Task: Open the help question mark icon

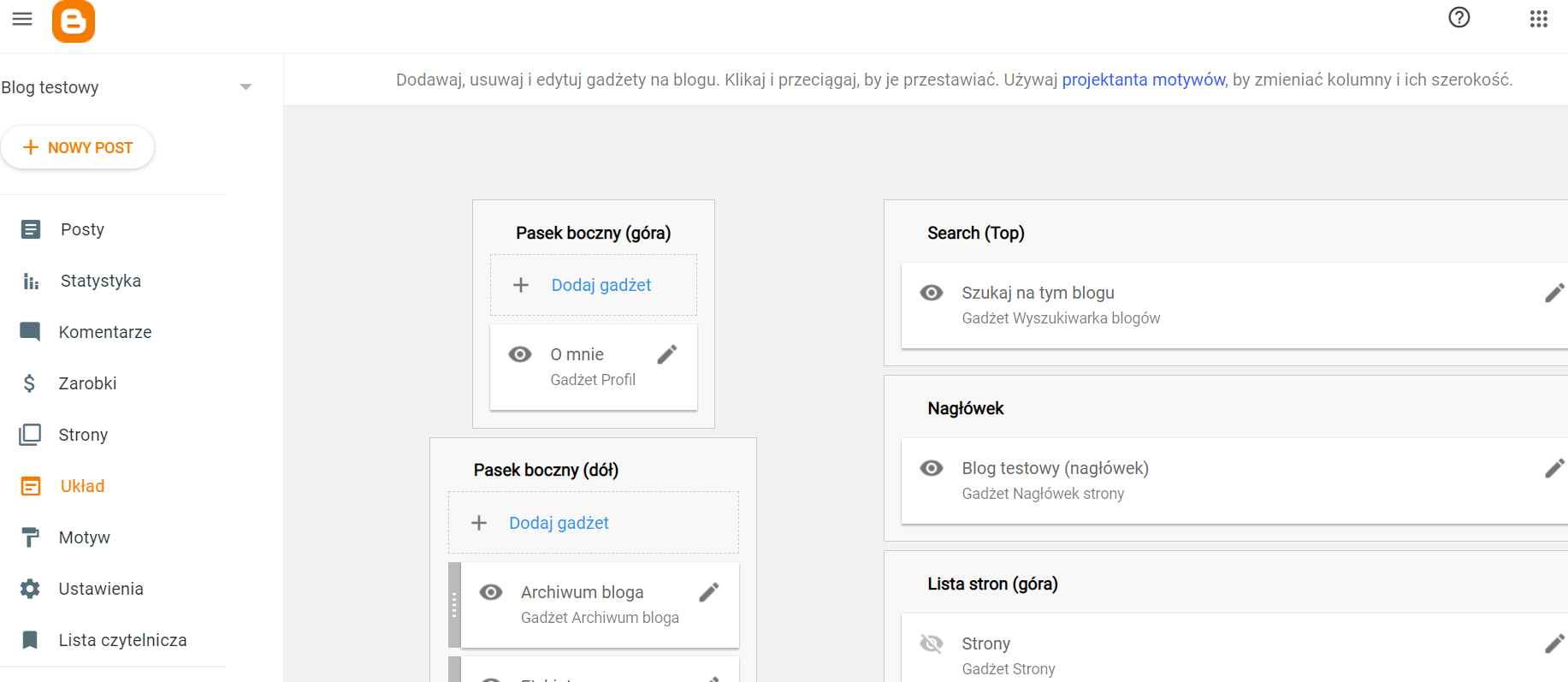Action: (x=1459, y=17)
